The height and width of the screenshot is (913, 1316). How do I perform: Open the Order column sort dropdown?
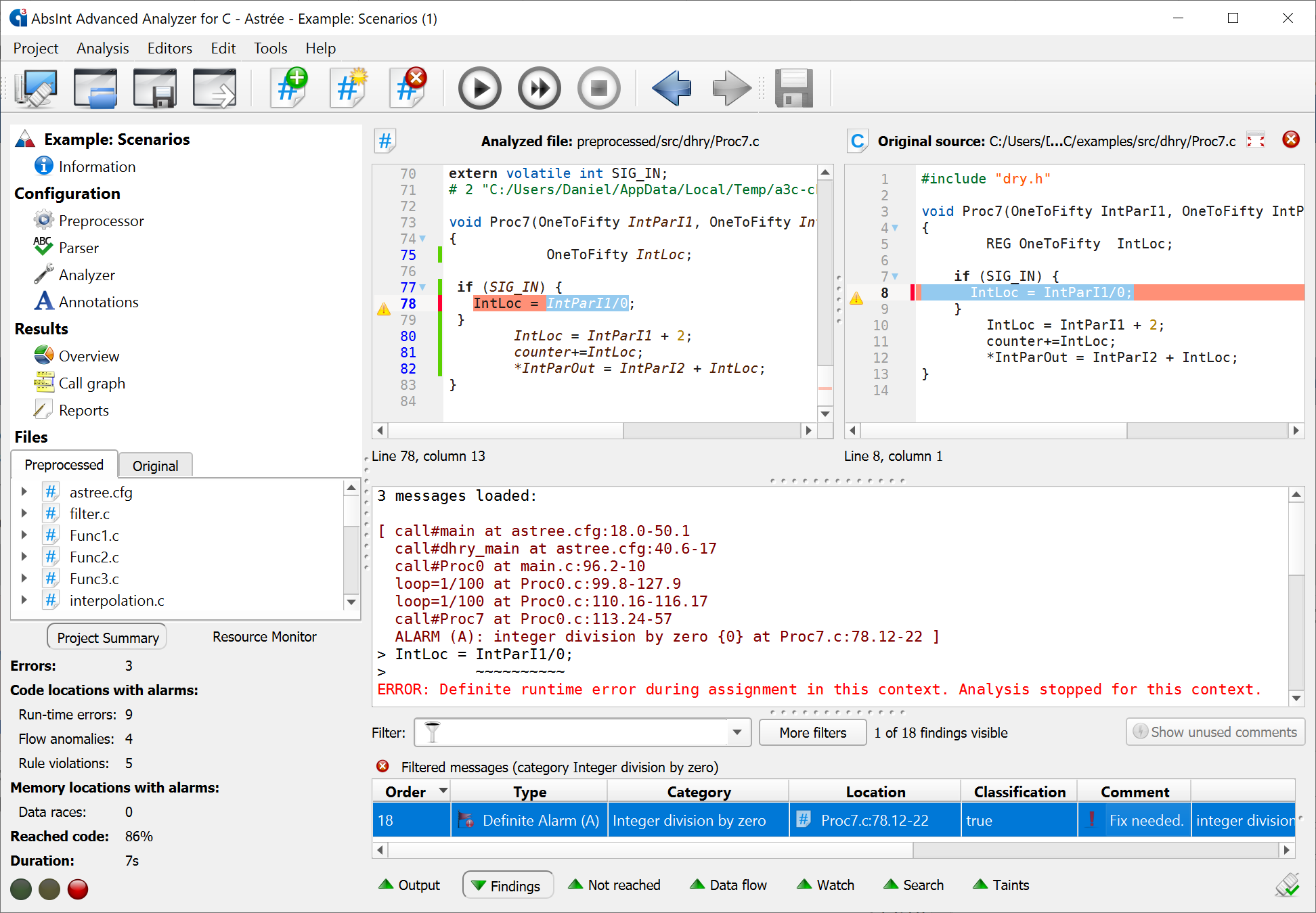[x=443, y=791]
